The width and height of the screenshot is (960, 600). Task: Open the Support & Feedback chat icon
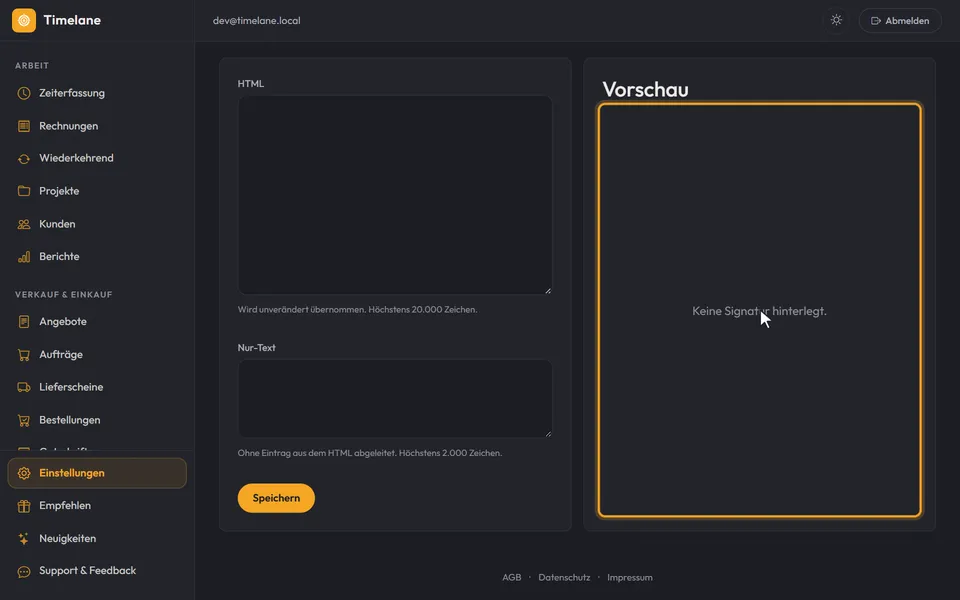pos(24,571)
